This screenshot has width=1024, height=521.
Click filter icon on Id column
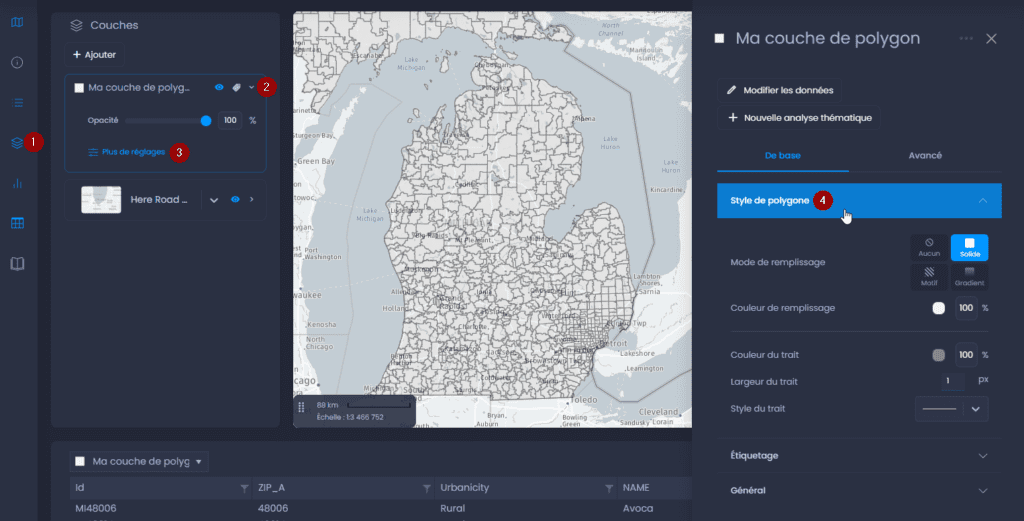[244, 488]
